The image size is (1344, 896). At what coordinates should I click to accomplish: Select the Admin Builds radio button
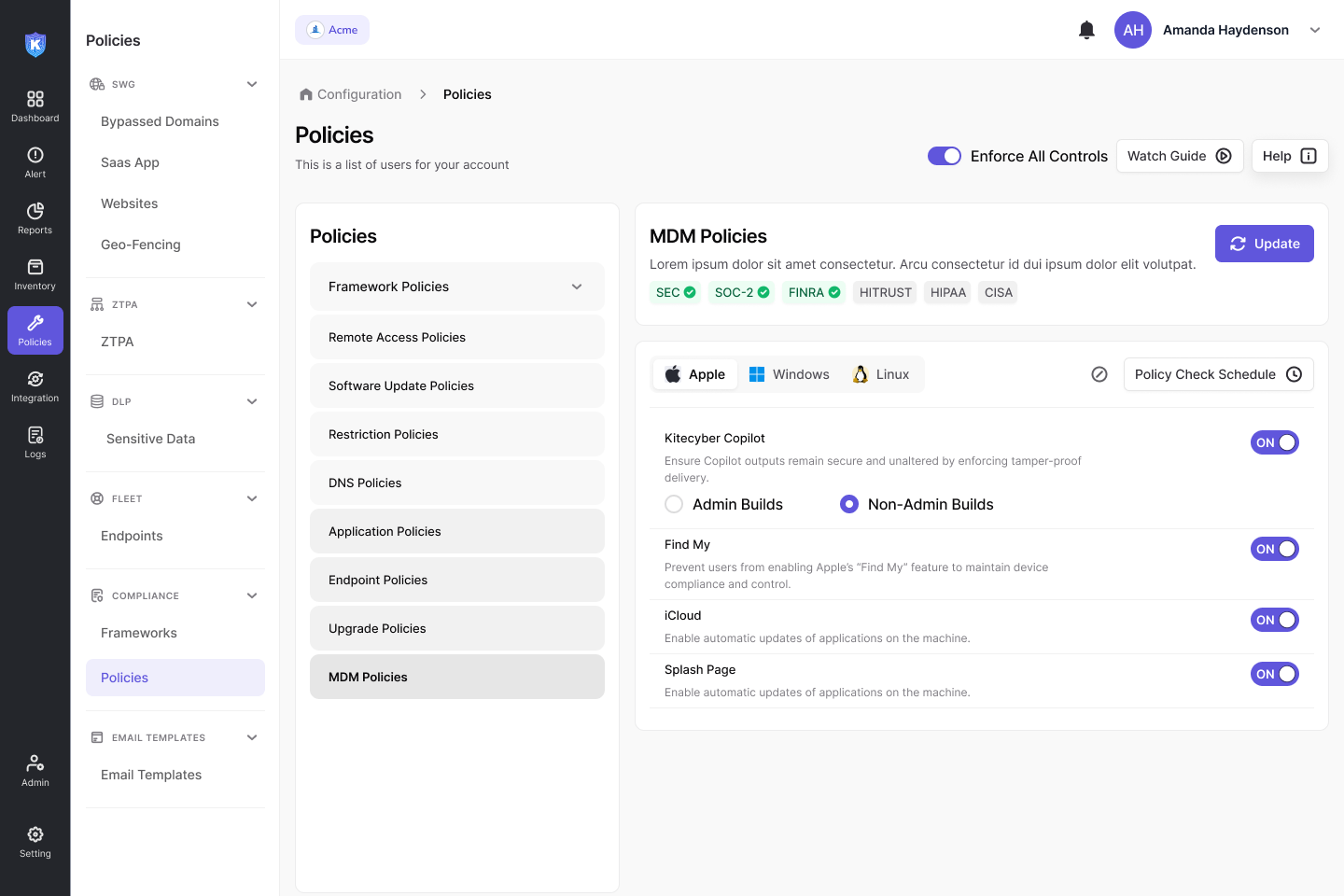674,504
